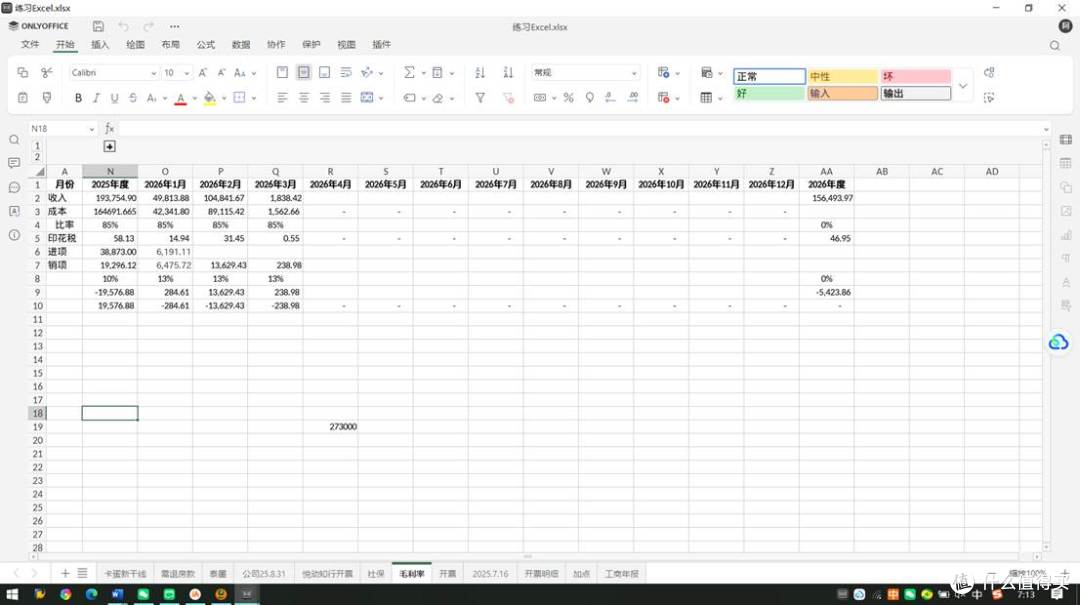Open the Windows Start menu
Screen dimensions: 1080x605
pyautogui.click(x=12, y=594)
